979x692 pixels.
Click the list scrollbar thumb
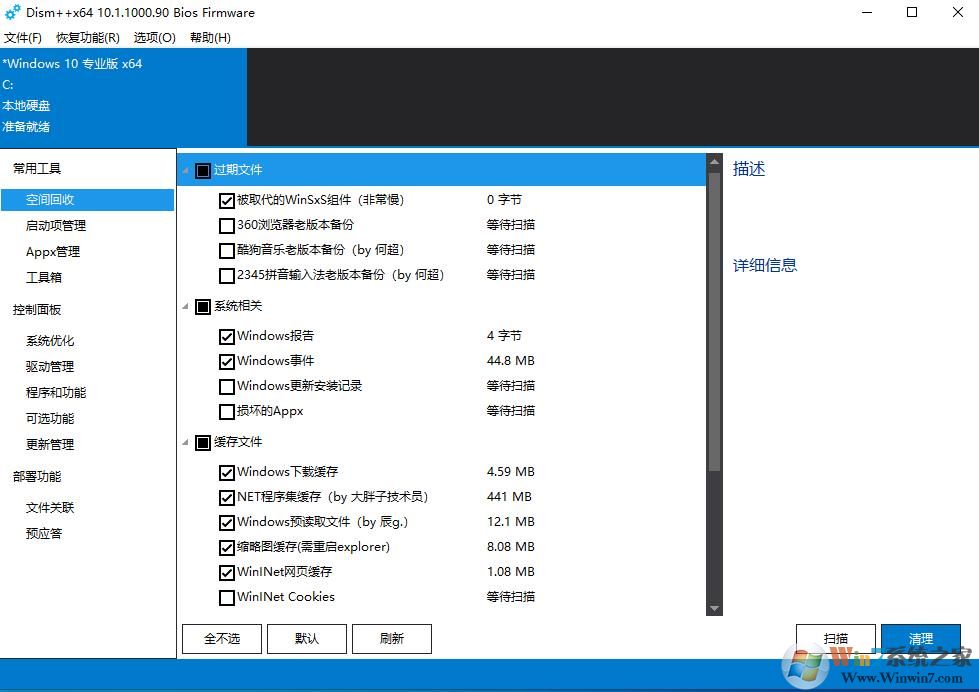pos(714,322)
